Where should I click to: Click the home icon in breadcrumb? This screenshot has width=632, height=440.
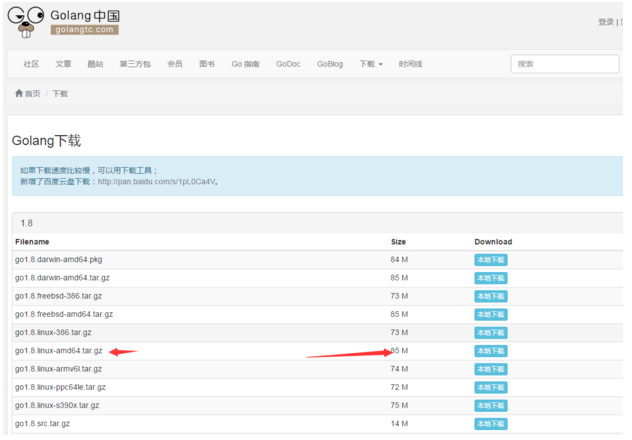(x=19, y=93)
